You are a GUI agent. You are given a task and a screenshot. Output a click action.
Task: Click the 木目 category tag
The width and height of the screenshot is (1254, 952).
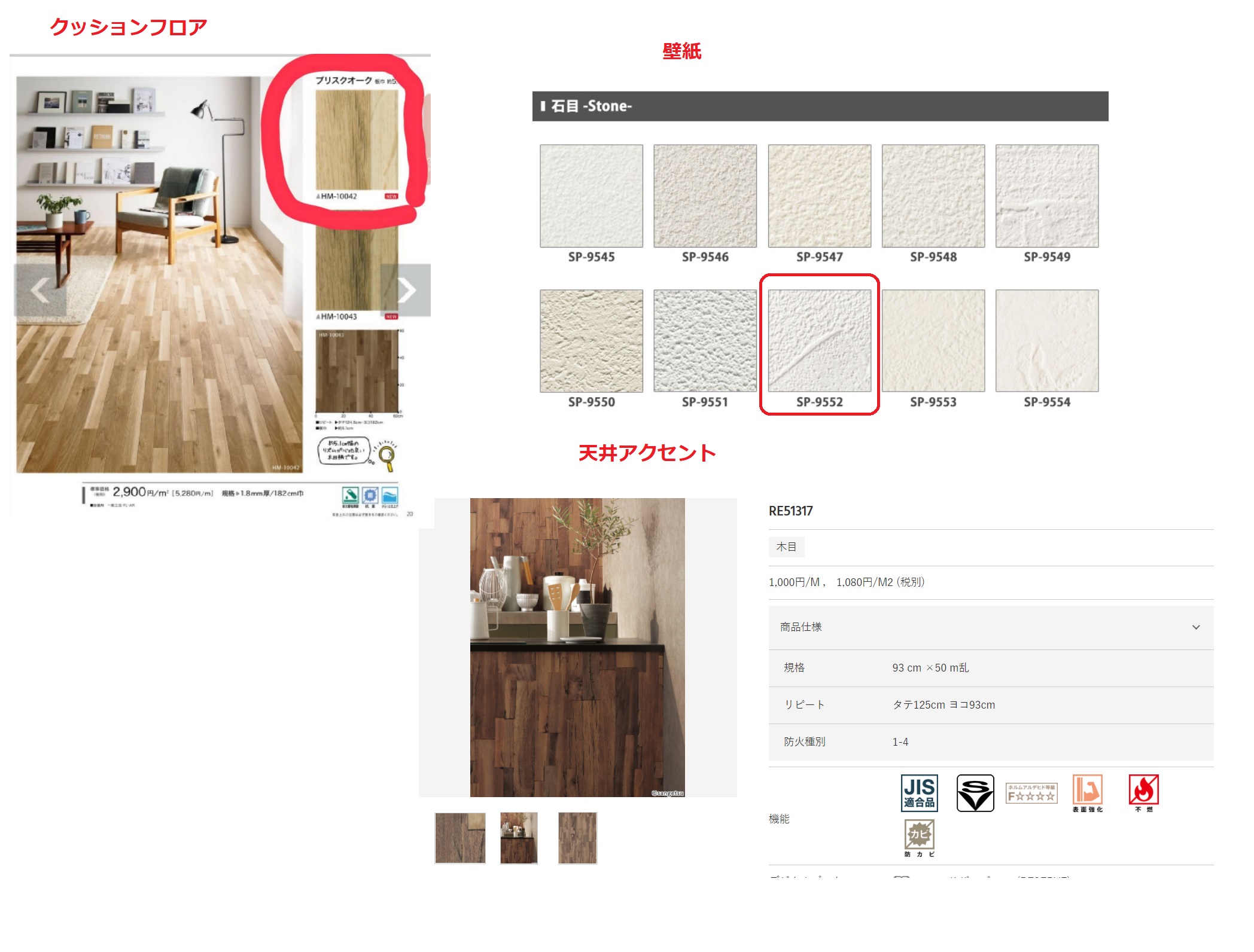(786, 547)
